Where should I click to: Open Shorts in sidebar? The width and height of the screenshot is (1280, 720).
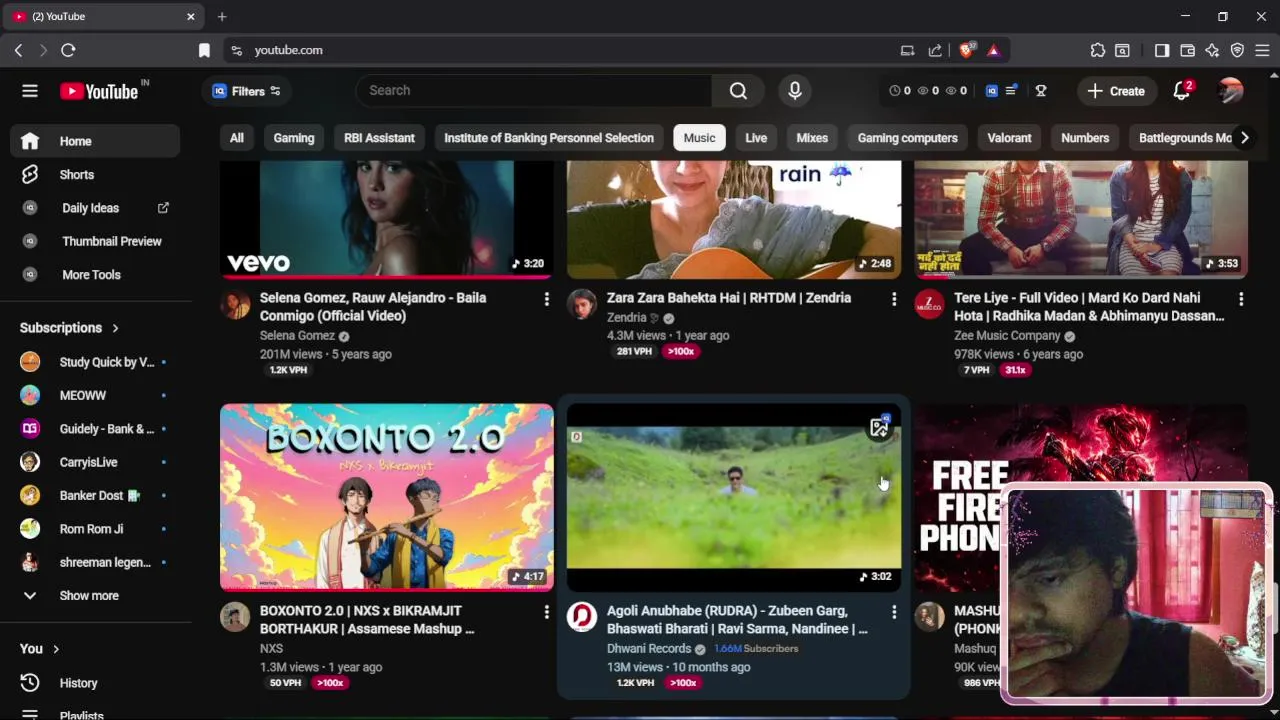[96, 174]
